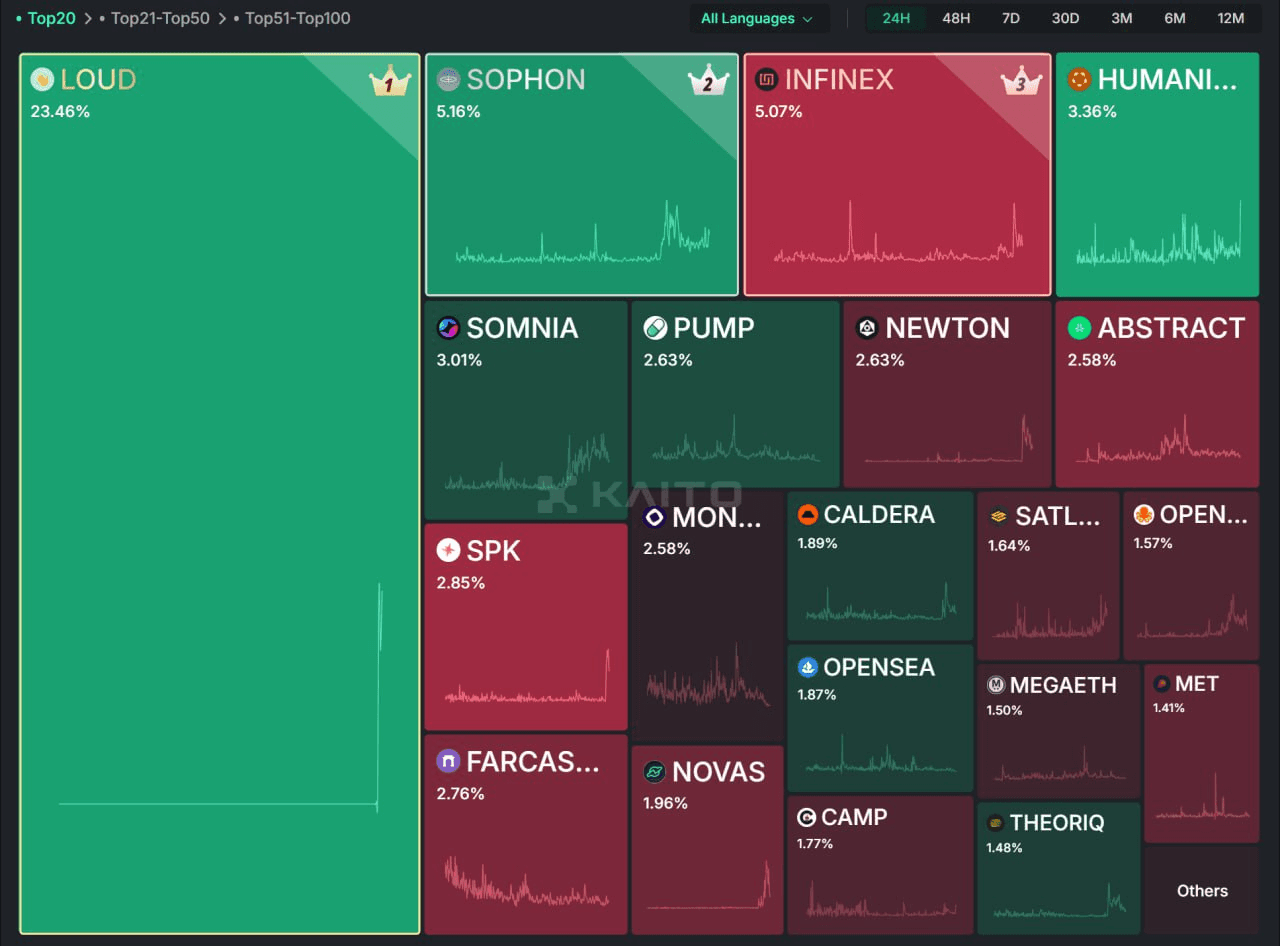Click the SOPHON mindshare sparkline chart
The height and width of the screenshot is (946, 1280).
click(582, 233)
